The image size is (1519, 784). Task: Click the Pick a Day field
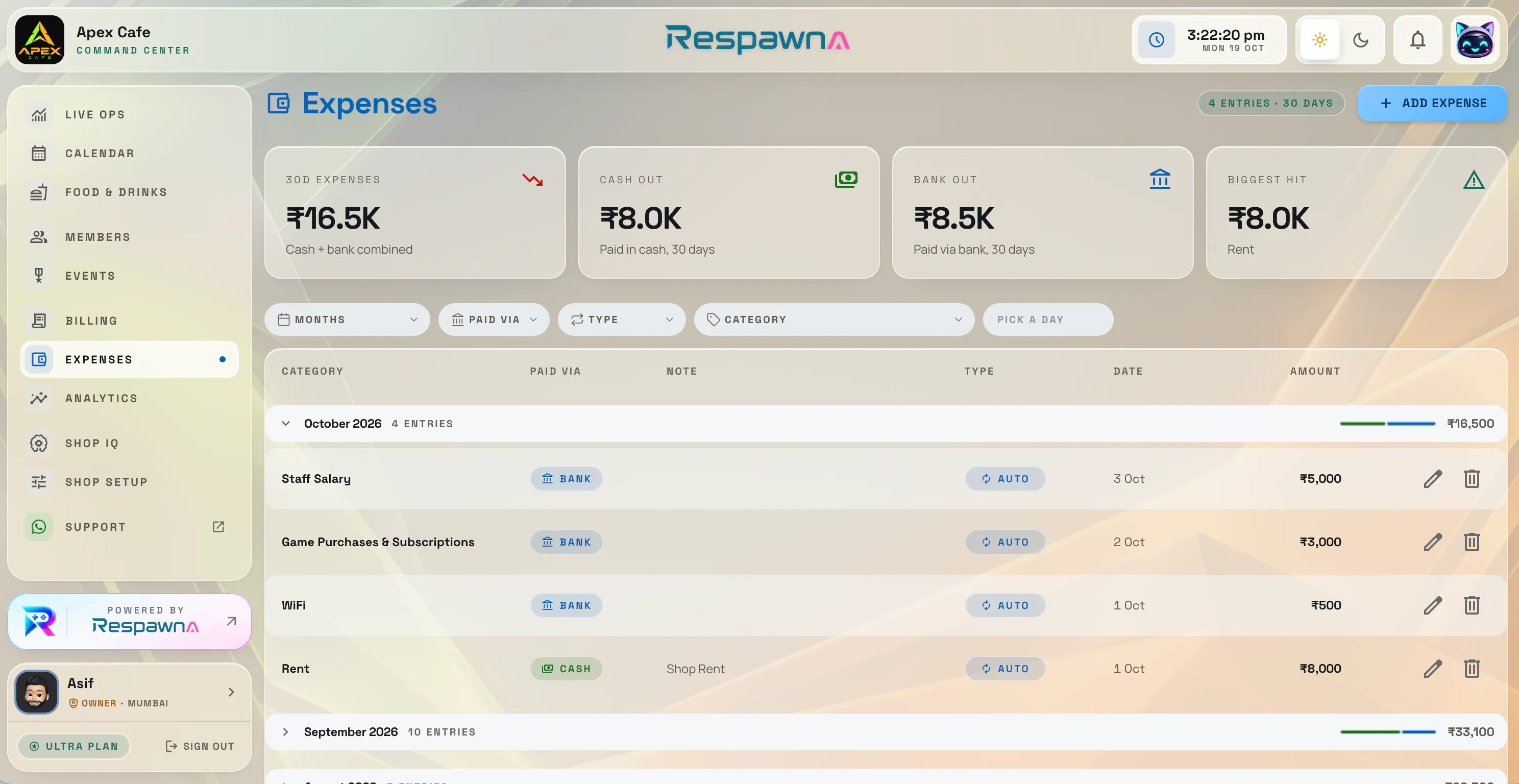(x=1048, y=320)
